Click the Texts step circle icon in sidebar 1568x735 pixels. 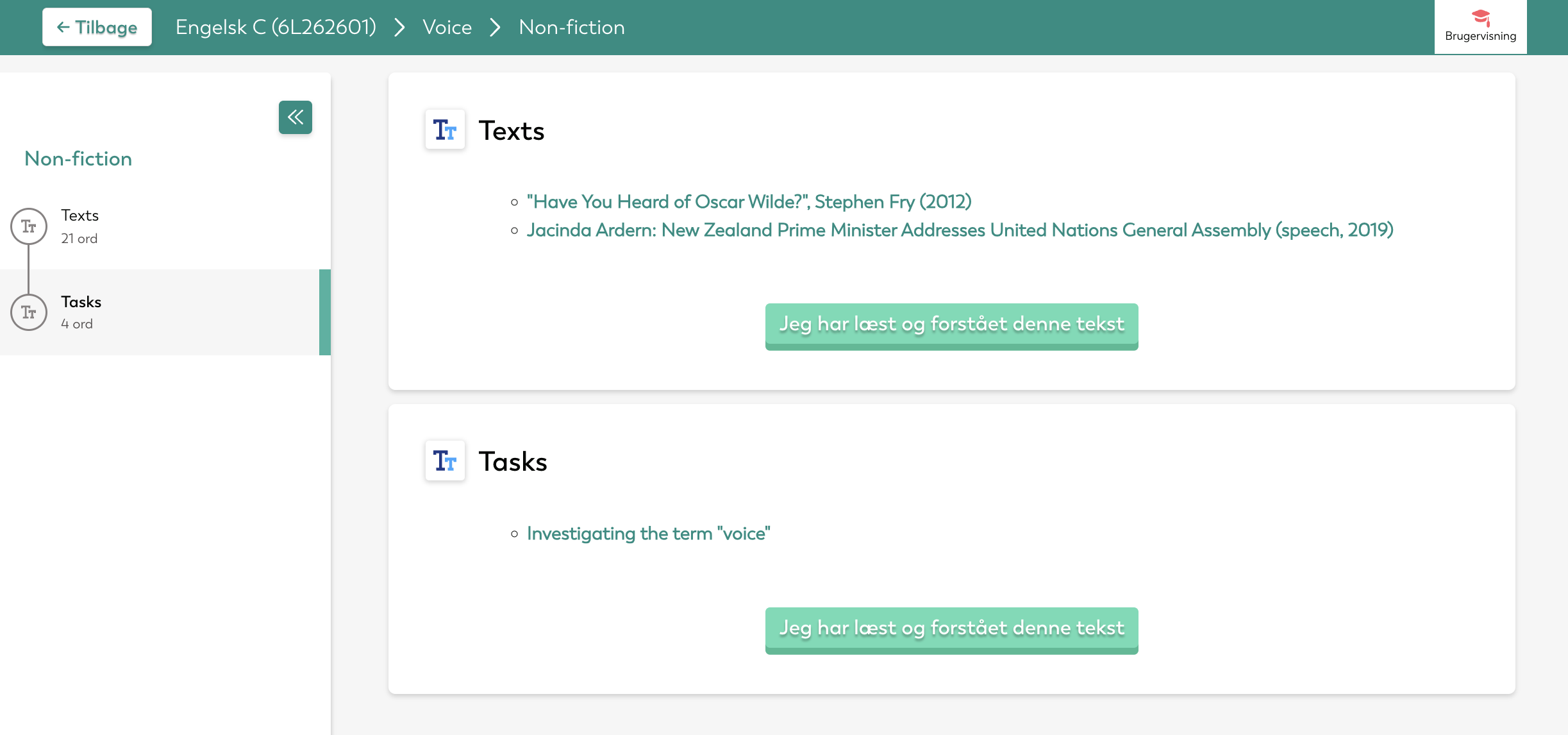point(29,226)
